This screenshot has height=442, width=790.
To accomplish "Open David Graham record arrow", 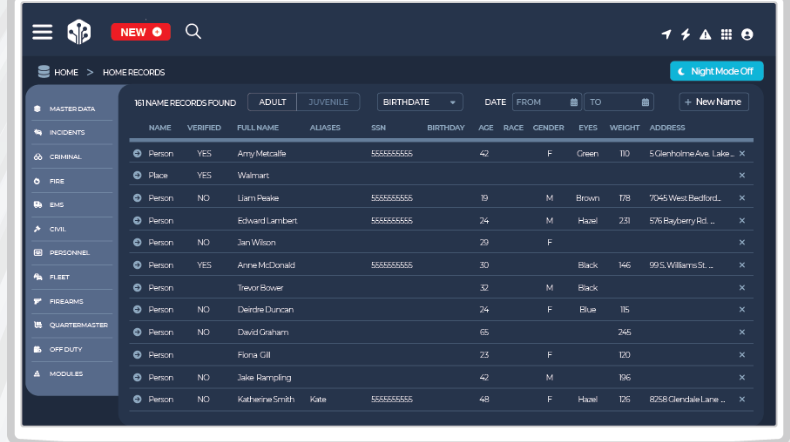I will click(137, 332).
